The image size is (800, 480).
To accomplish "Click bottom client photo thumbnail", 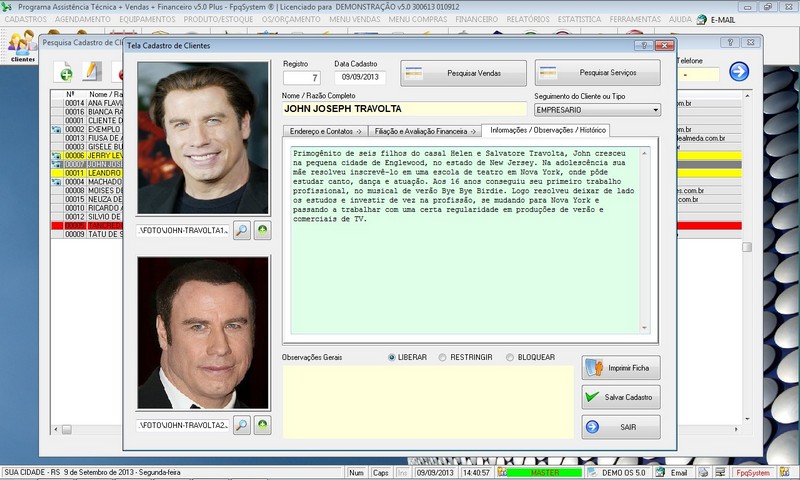I will pyautogui.click(x=203, y=333).
